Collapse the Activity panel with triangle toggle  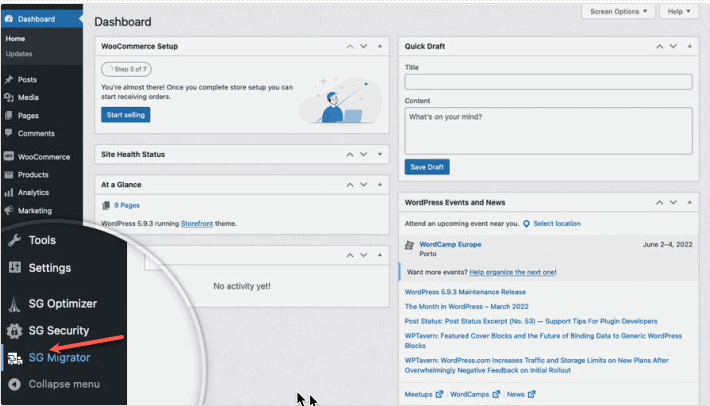click(380, 255)
